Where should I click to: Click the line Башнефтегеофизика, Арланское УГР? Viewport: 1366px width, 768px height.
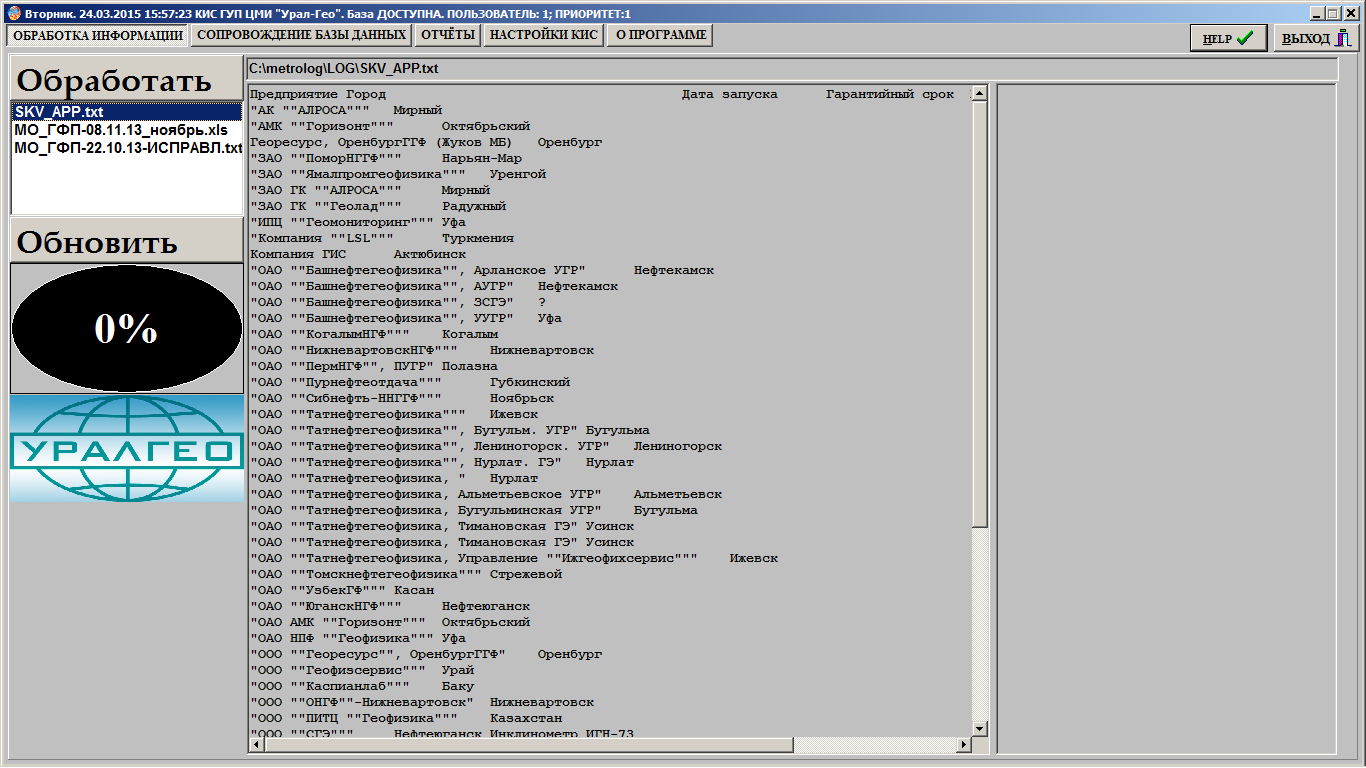pos(481,270)
